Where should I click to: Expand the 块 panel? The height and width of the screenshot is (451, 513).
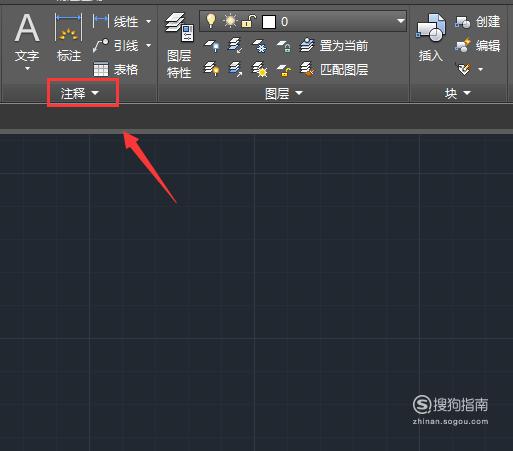(x=457, y=93)
